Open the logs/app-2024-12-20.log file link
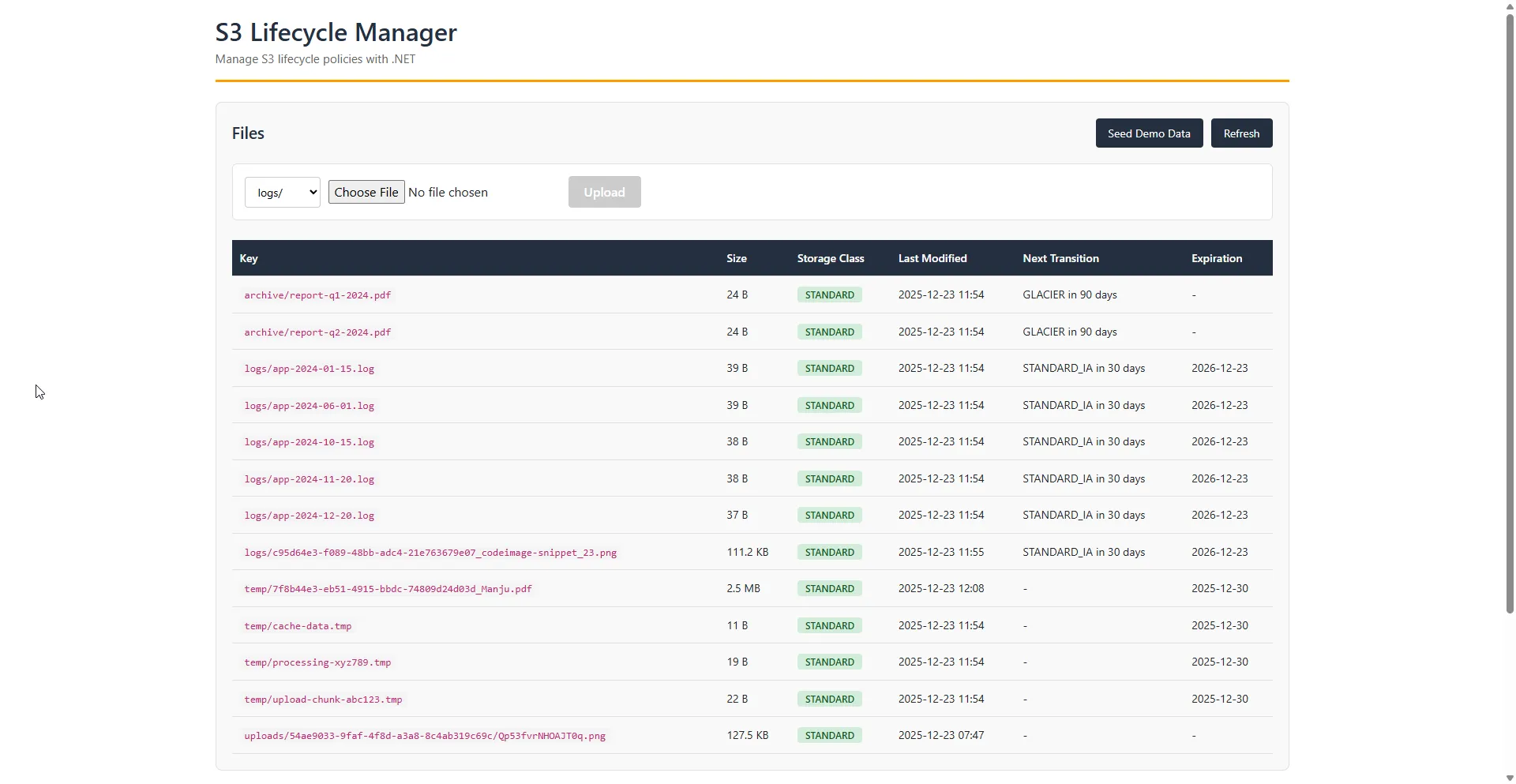Viewport: 1516px width, 784px height. (x=310, y=515)
